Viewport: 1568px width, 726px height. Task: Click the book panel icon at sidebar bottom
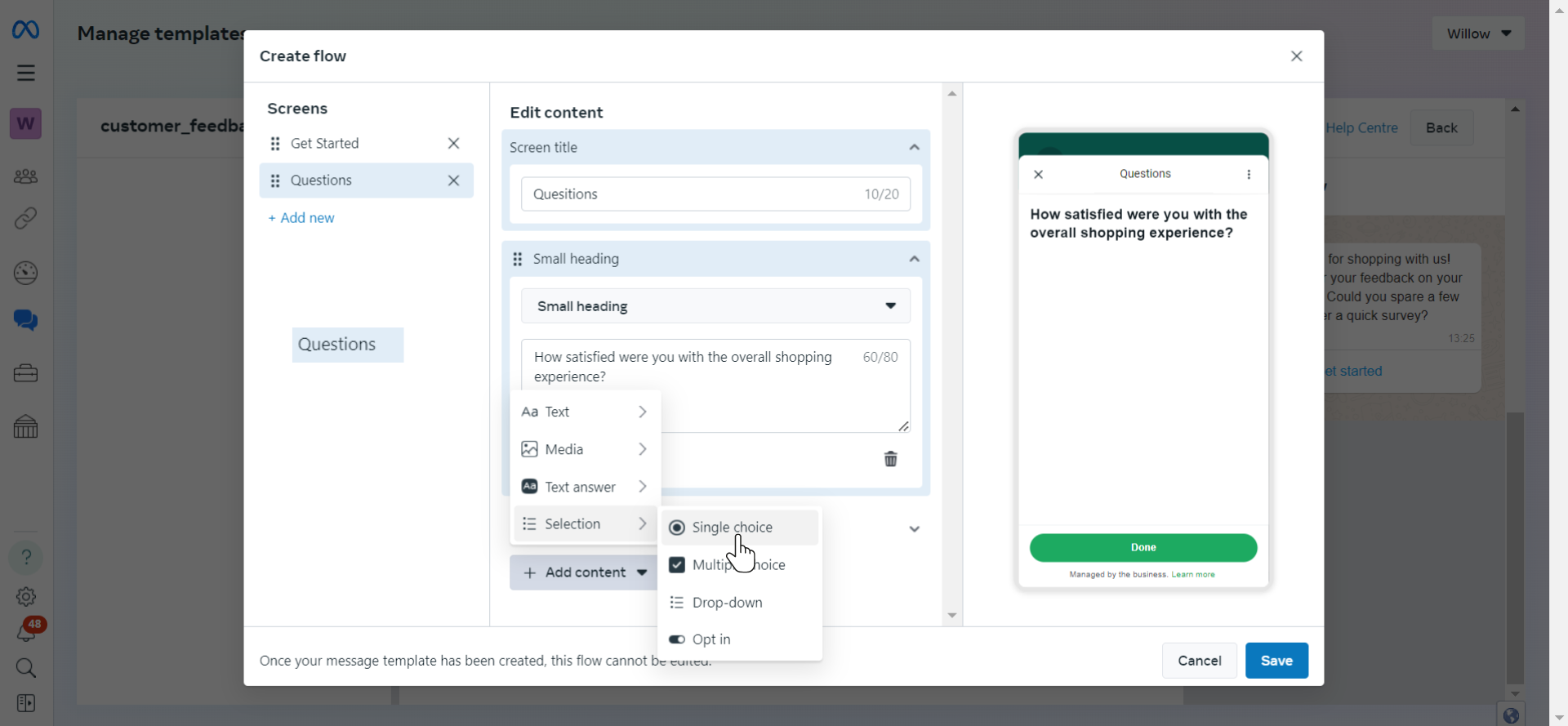[25, 703]
